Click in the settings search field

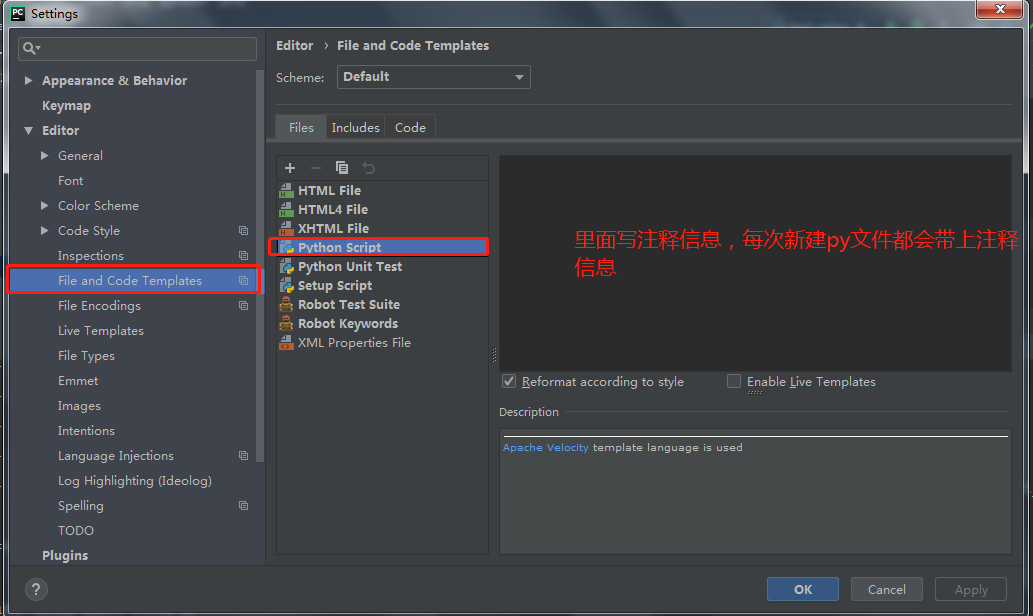click(x=138, y=48)
